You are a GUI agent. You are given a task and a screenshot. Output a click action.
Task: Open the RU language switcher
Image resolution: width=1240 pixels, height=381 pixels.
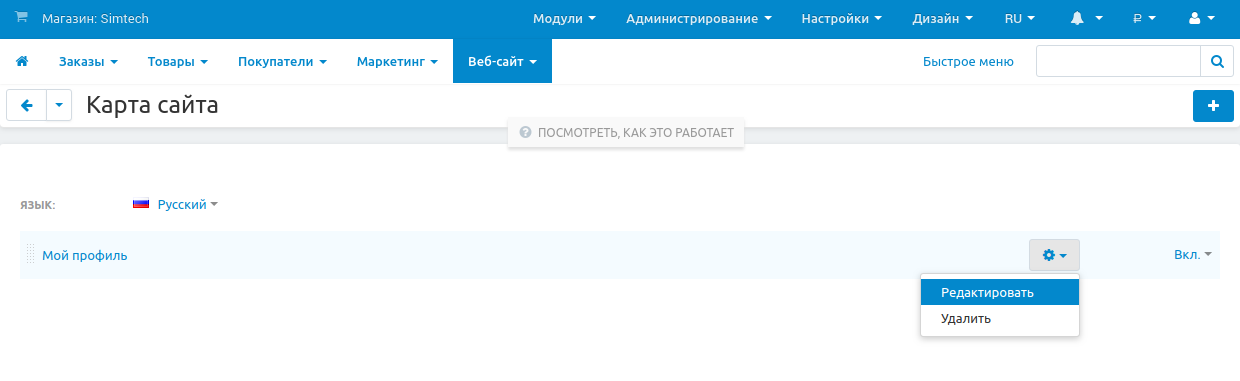(x=1019, y=19)
